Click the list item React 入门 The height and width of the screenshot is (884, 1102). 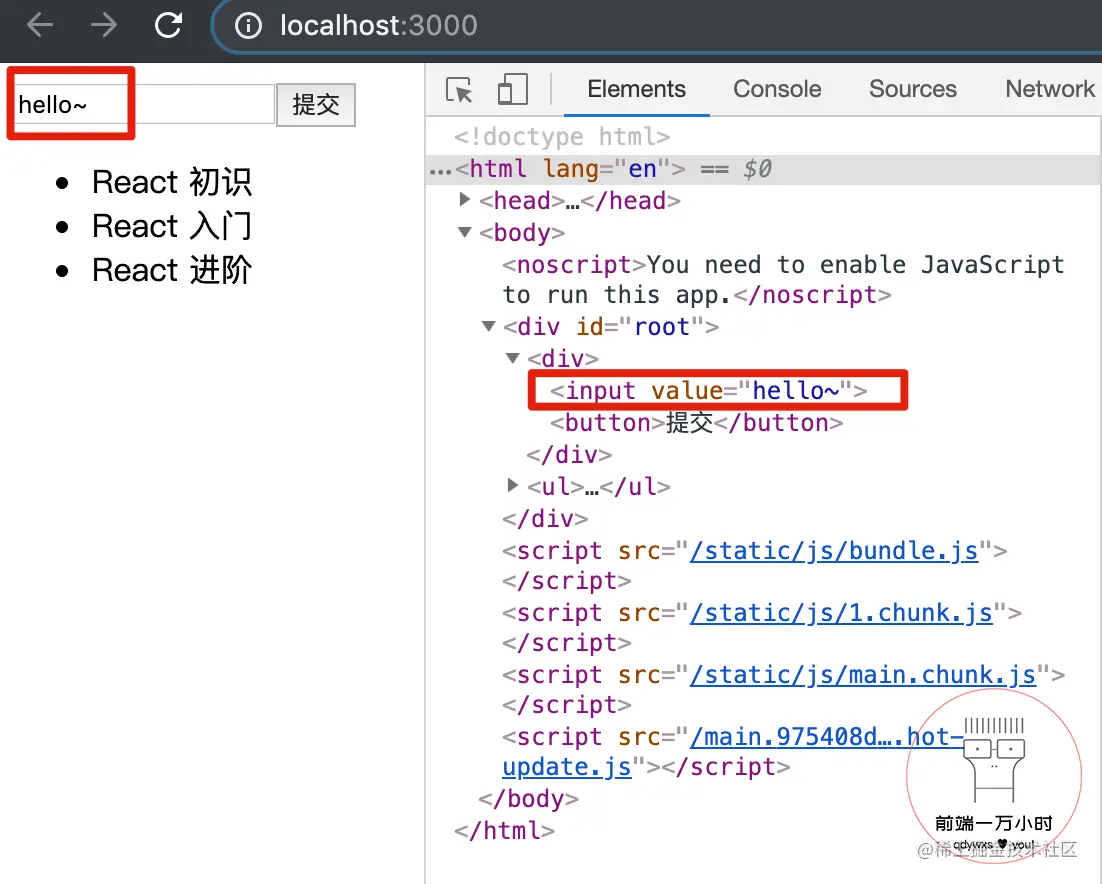pyautogui.click(x=171, y=226)
